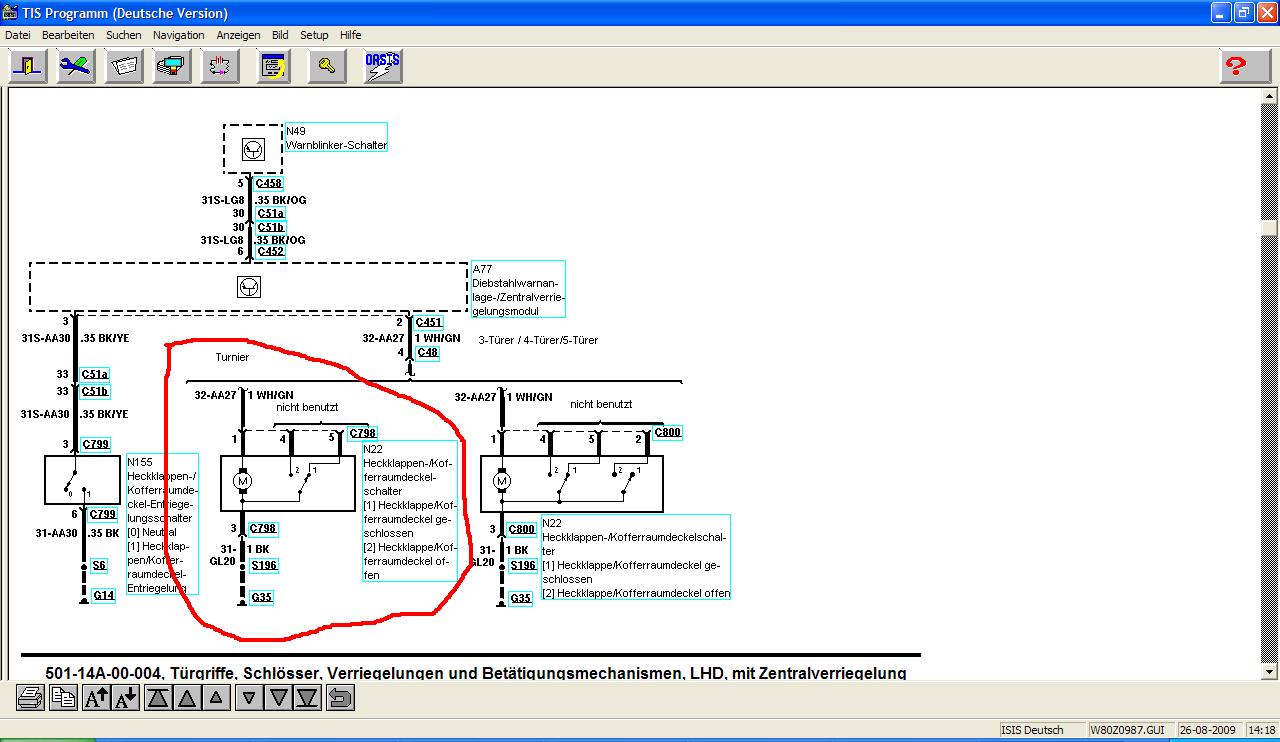
Task: Launch the ORSIS toolbar button
Action: click(x=382, y=66)
